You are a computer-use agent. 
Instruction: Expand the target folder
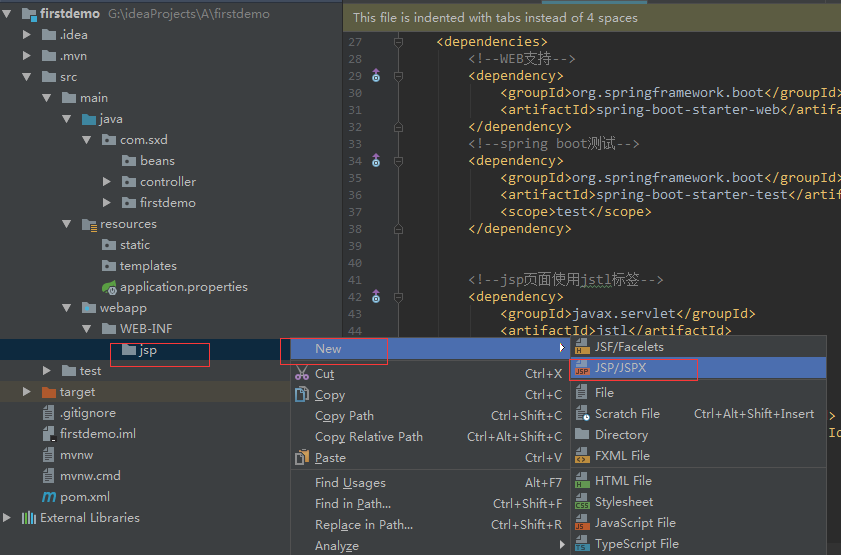27,392
